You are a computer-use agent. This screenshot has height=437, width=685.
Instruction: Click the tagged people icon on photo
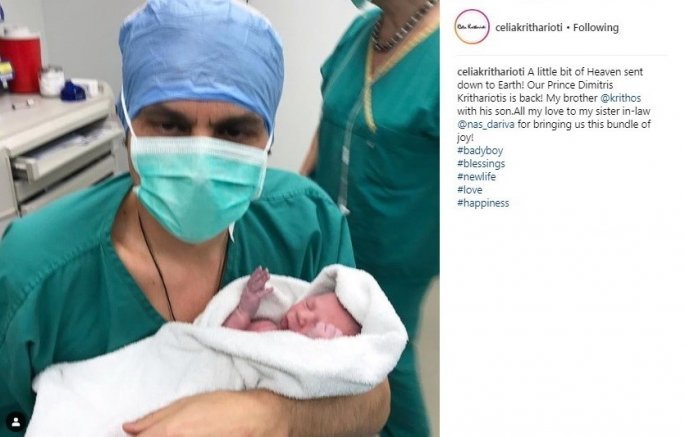point(16,422)
